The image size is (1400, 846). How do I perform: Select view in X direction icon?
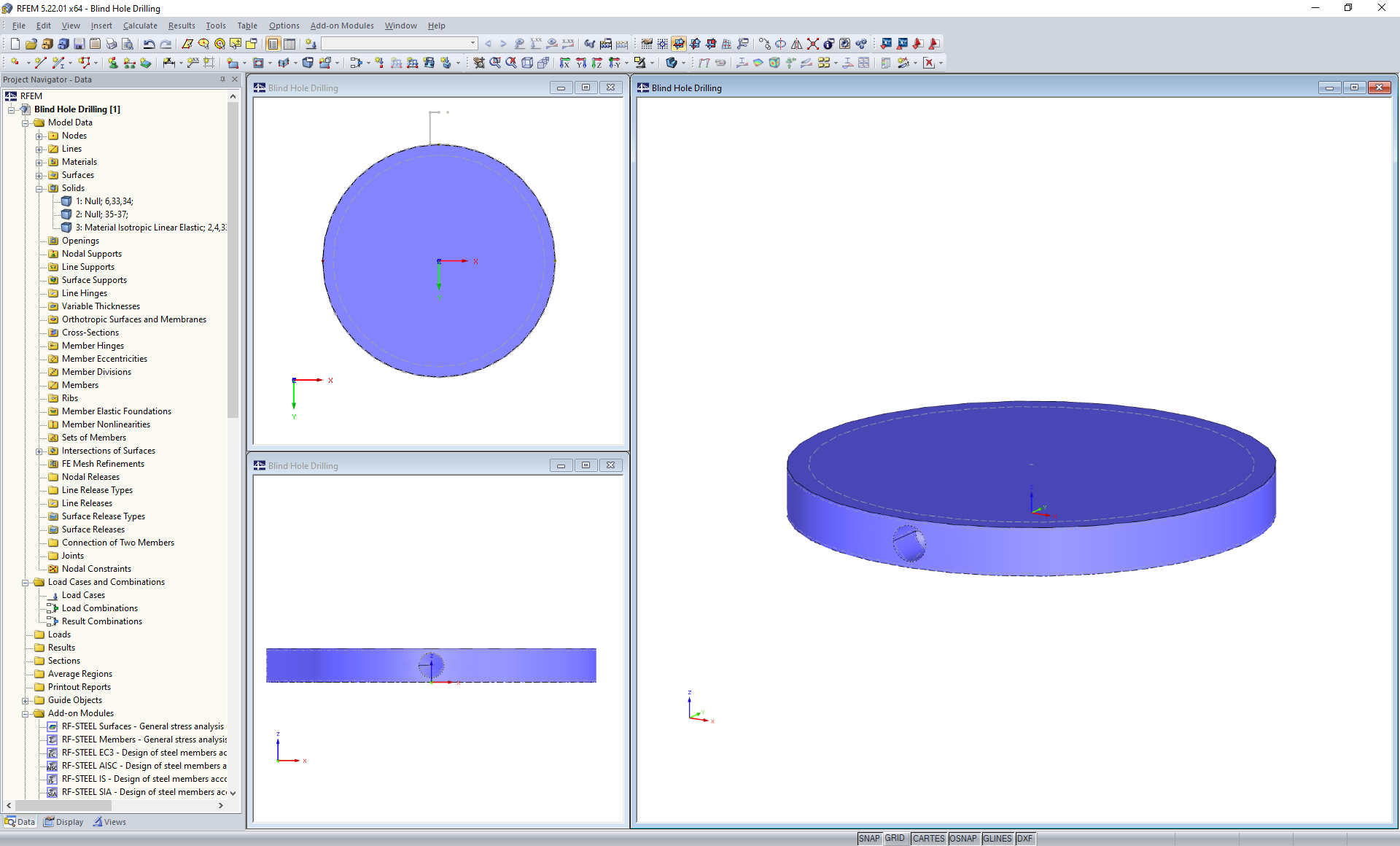coord(565,63)
